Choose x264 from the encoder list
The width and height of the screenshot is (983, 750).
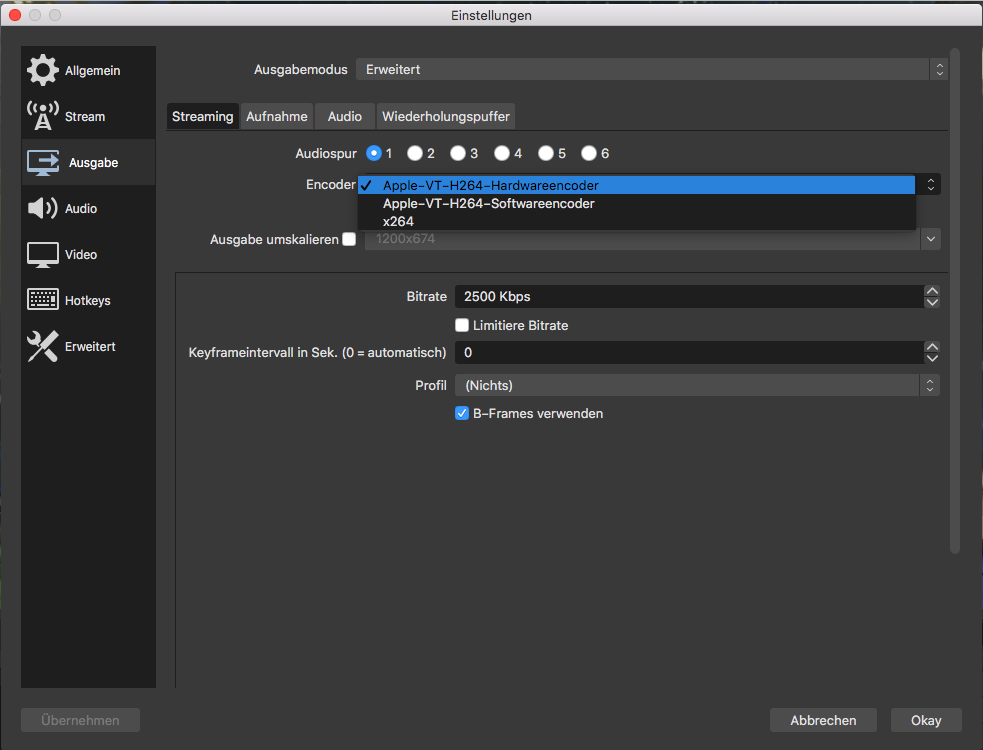pyautogui.click(x=398, y=221)
